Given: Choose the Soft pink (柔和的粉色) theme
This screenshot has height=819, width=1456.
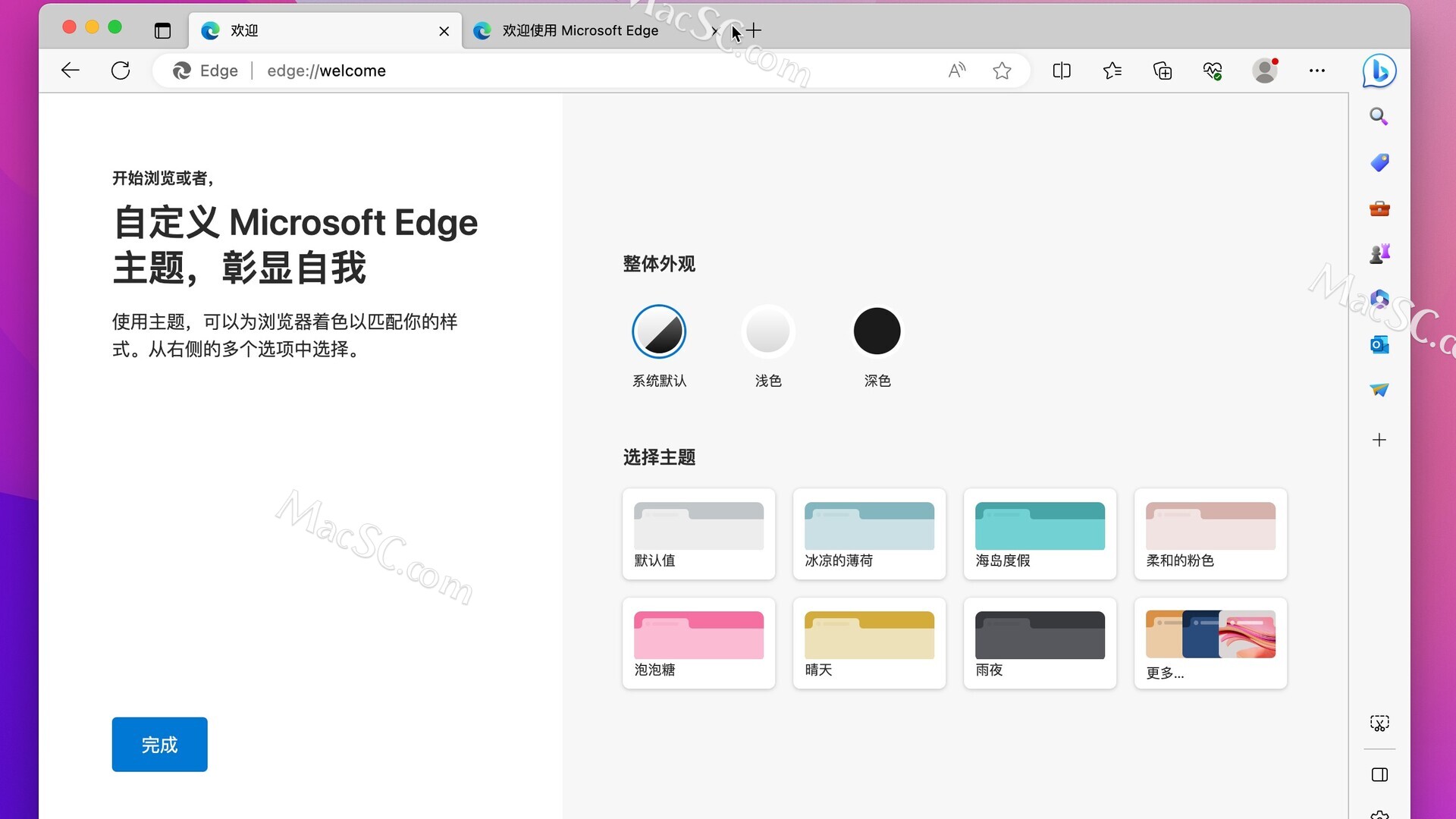Looking at the screenshot, I should pos(1210,534).
